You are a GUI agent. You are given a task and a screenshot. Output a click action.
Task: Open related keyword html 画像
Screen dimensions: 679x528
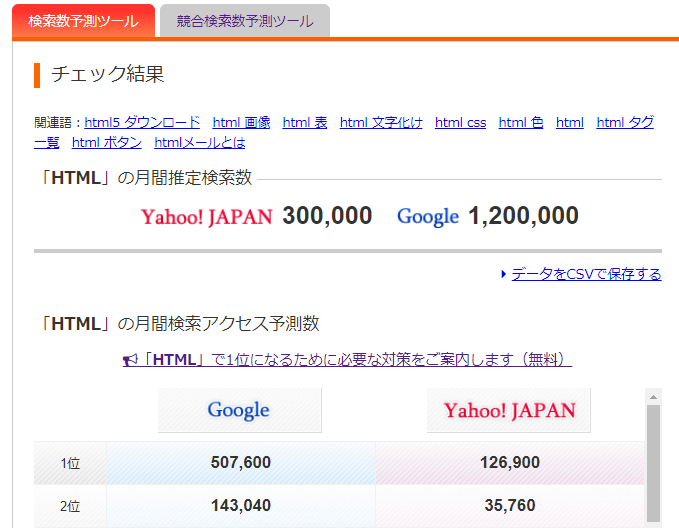(241, 123)
